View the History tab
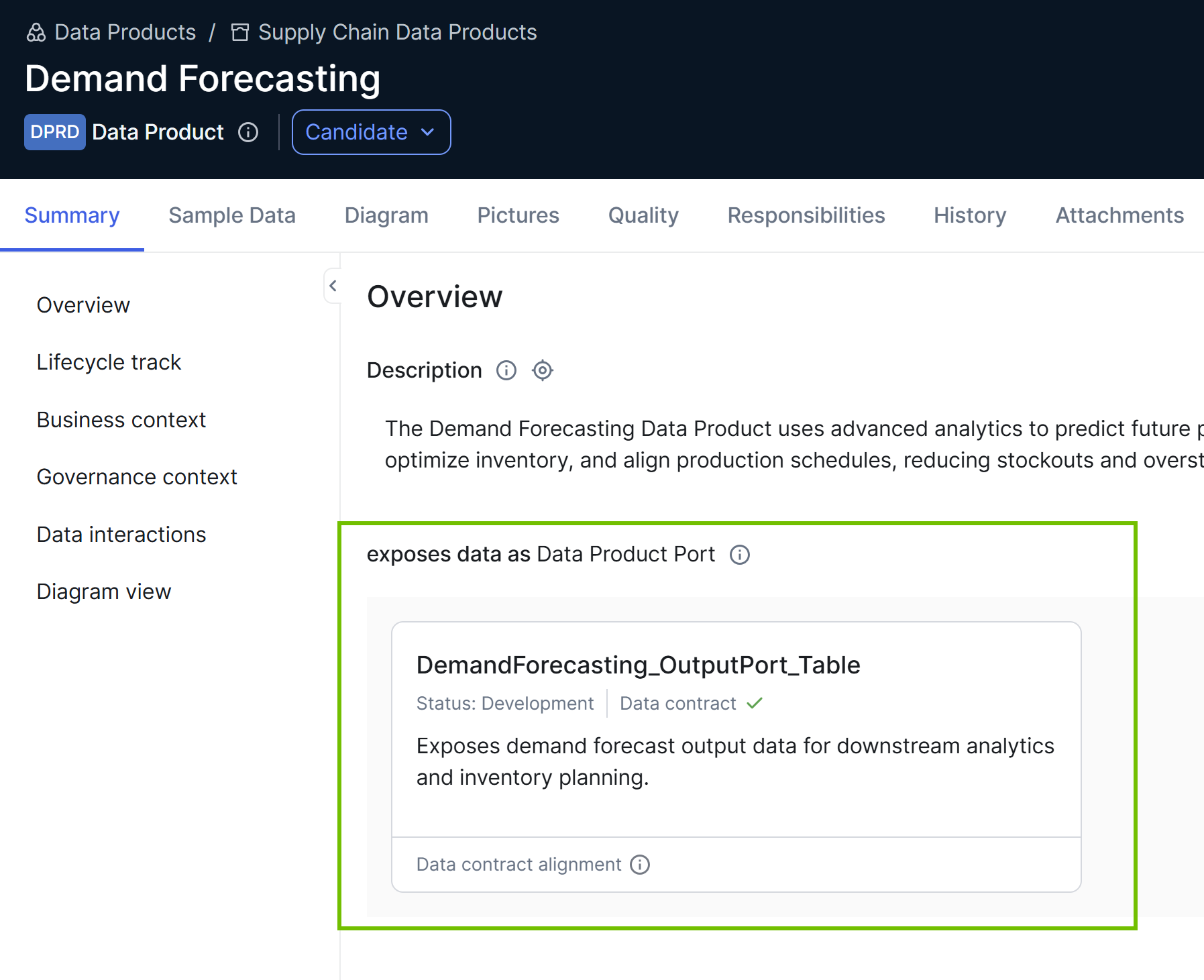Screen dimensions: 1204x980 (x=970, y=215)
